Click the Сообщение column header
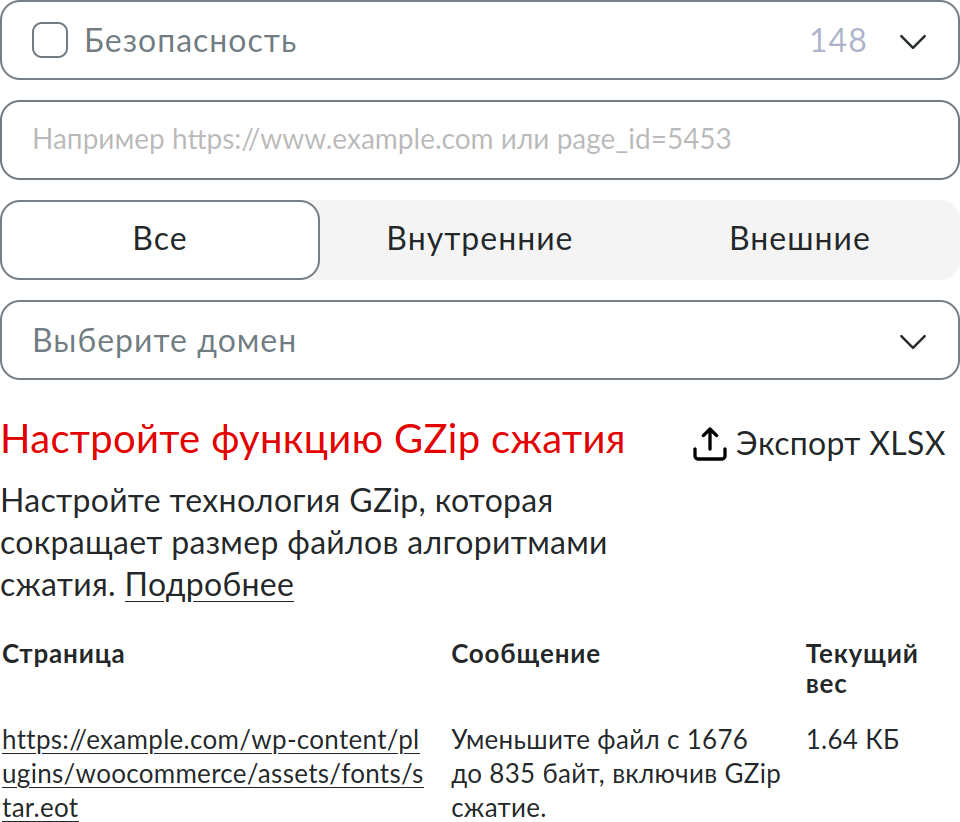The image size is (960, 822). tap(525, 654)
